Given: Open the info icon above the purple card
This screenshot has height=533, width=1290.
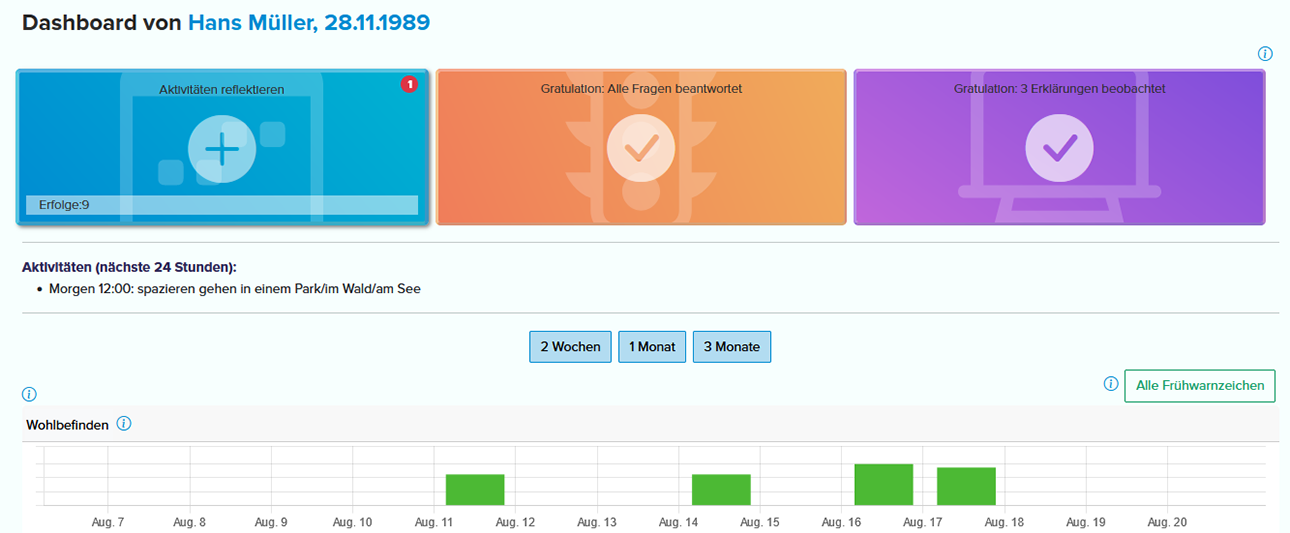Looking at the screenshot, I should tap(1265, 53).
